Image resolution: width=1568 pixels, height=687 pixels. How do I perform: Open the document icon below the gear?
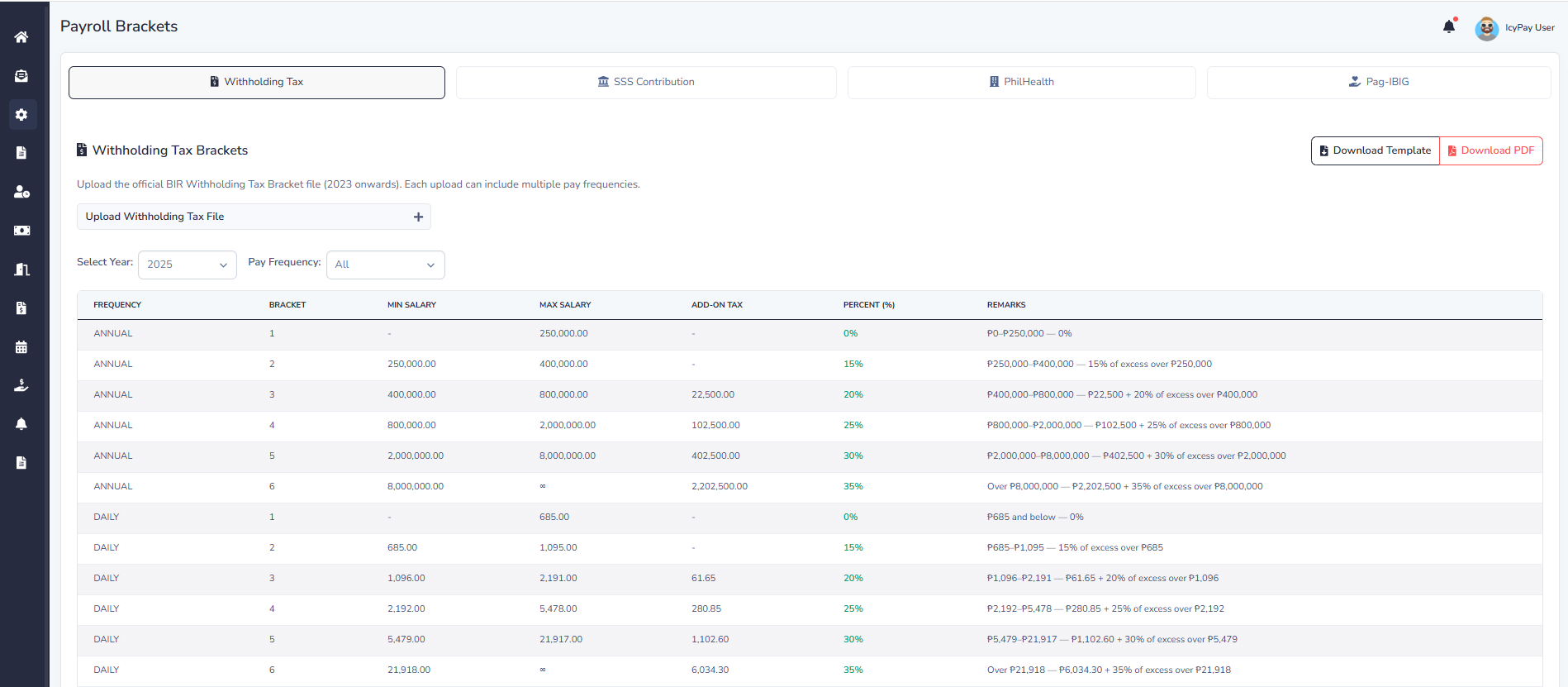(x=21, y=153)
